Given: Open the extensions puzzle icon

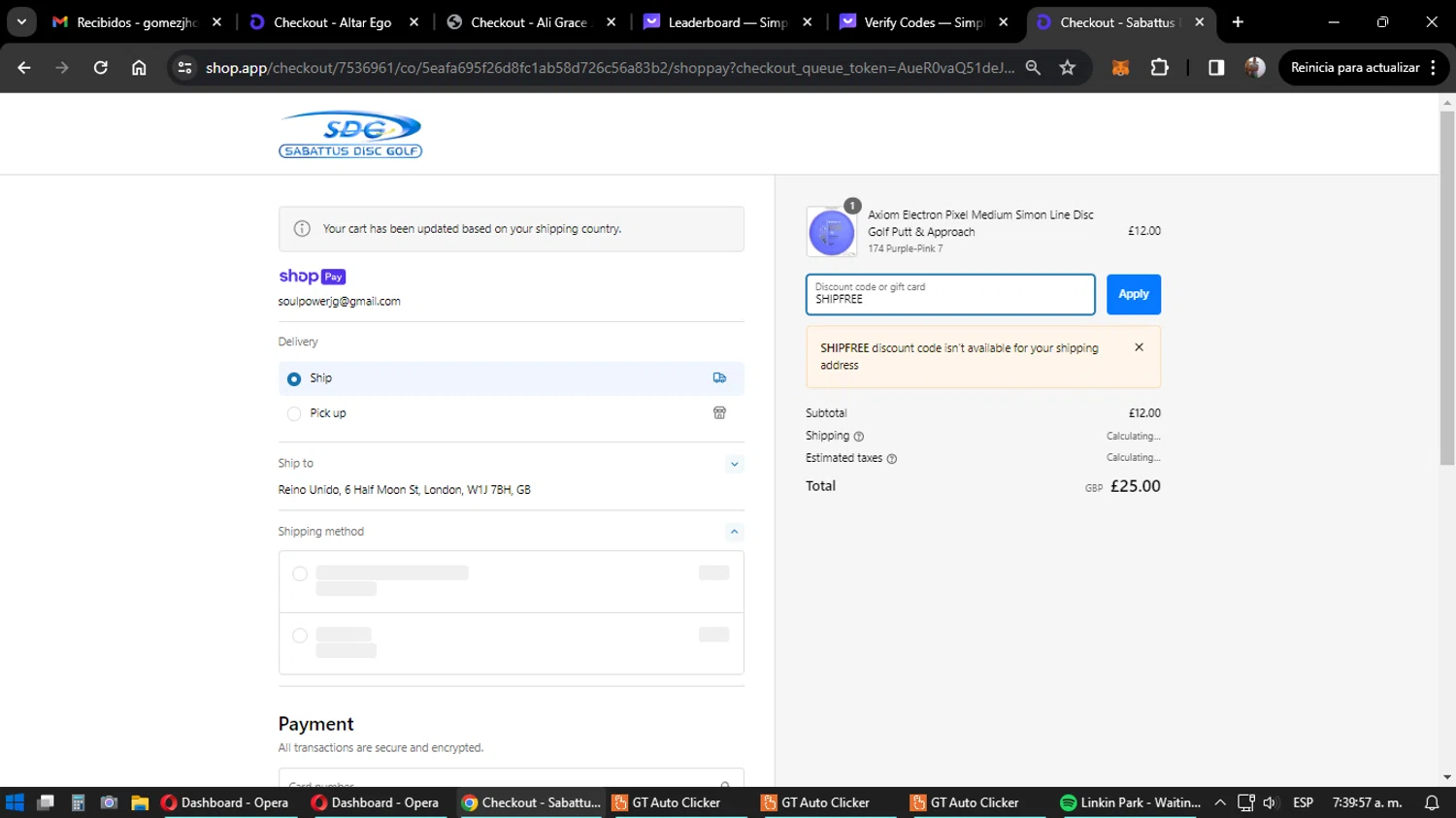Looking at the screenshot, I should pyautogui.click(x=1159, y=68).
